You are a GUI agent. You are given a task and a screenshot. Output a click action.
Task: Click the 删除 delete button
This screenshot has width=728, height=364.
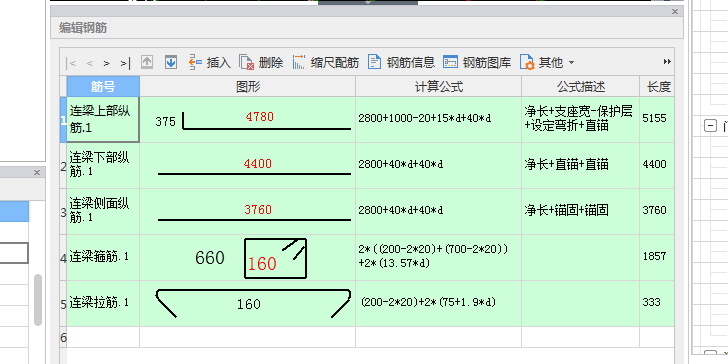pos(261,62)
